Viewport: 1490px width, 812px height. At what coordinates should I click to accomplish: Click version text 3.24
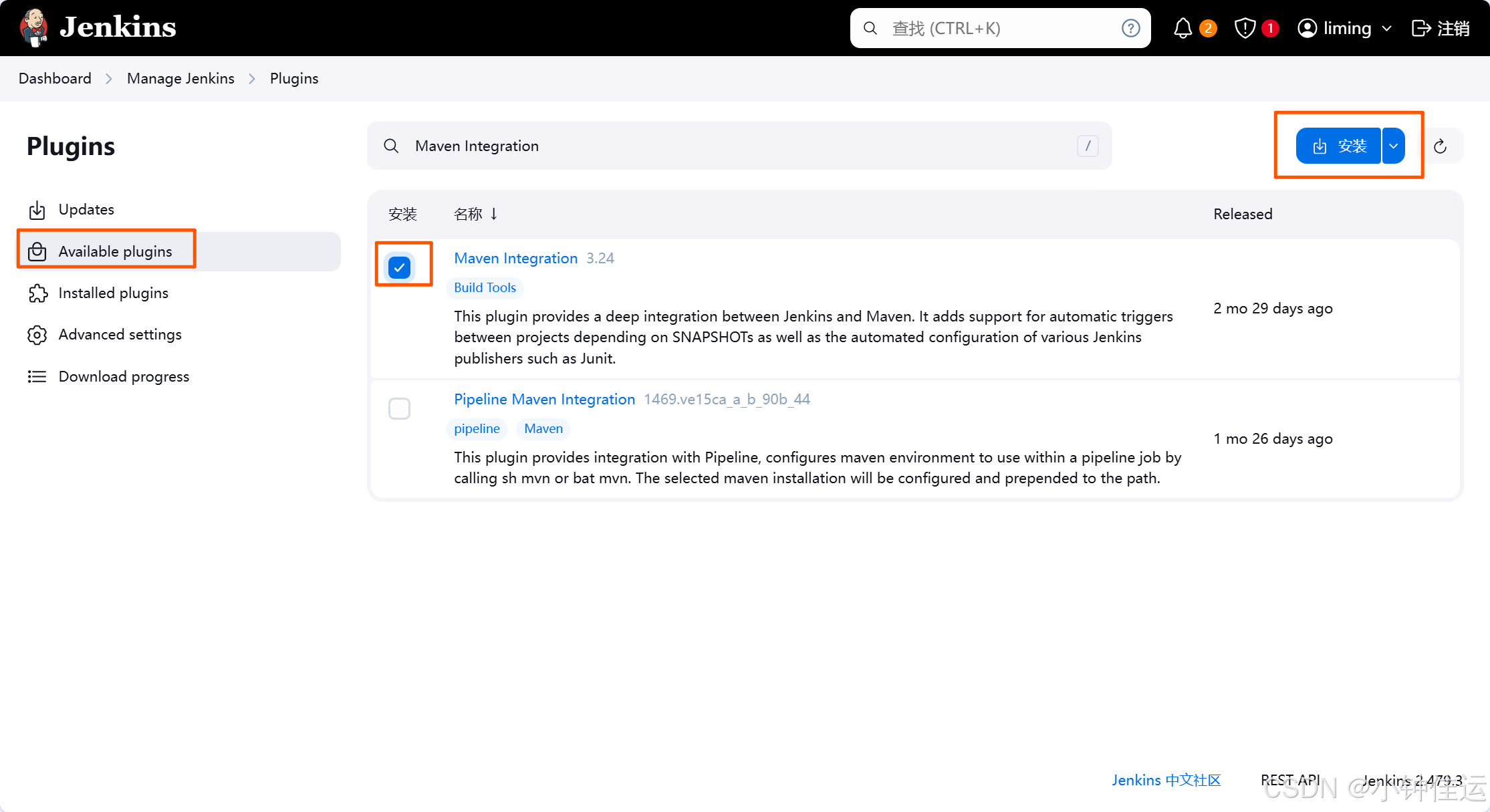click(x=600, y=258)
